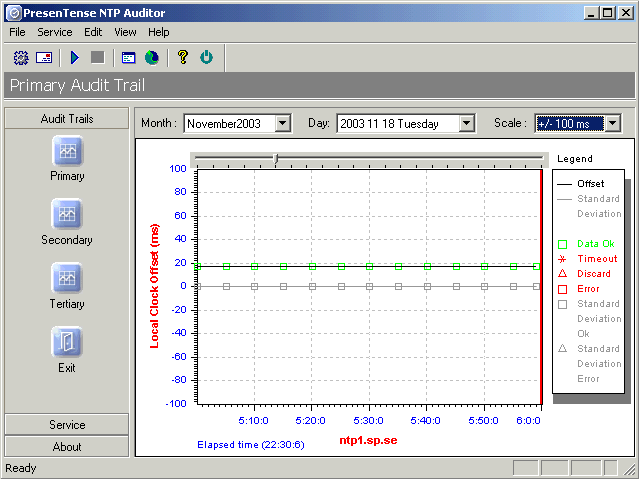Open the Edit menu
Image resolution: width=639 pixels, height=479 pixels.
(93, 32)
